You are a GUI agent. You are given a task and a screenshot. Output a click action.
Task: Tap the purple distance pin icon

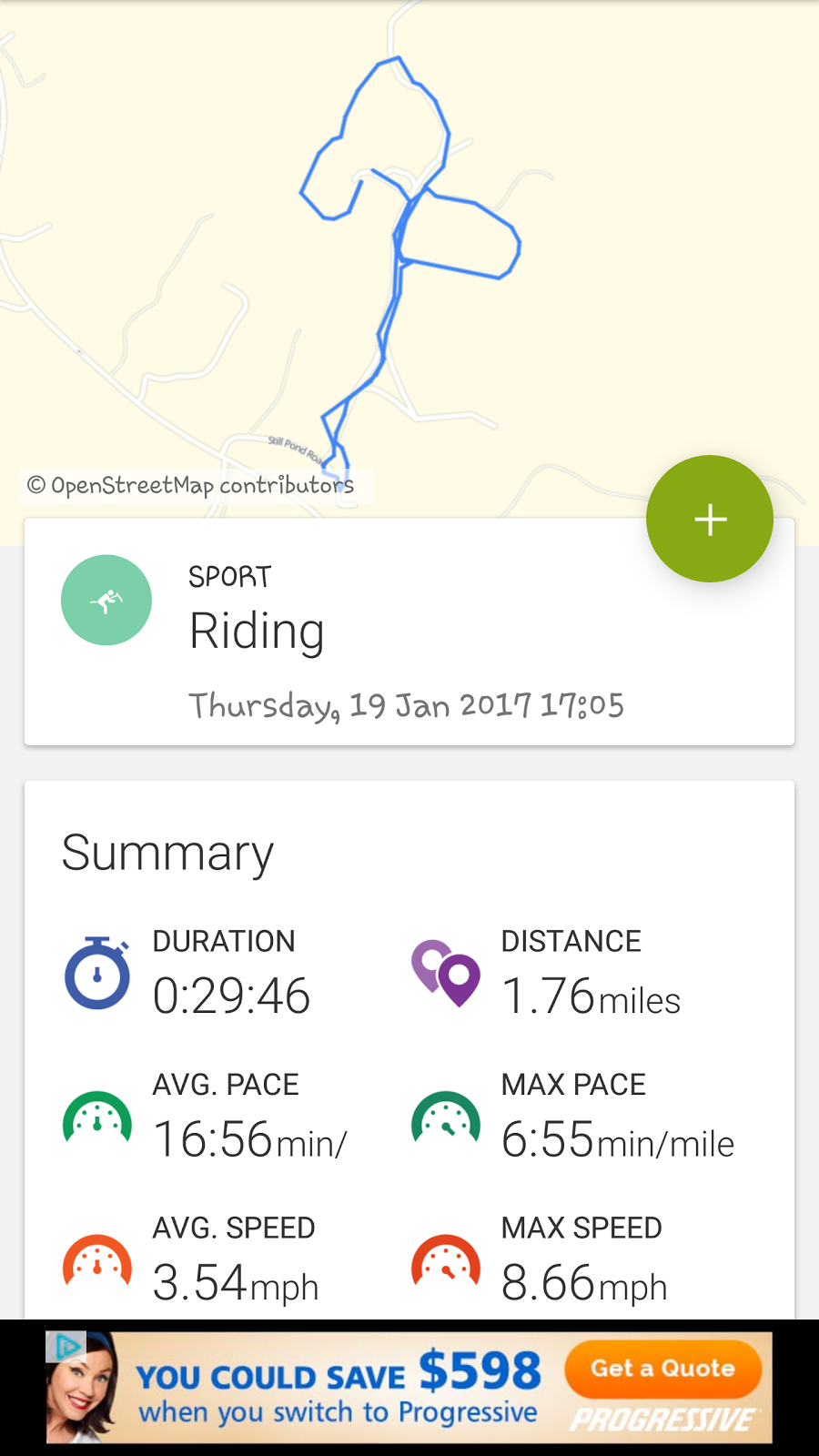446,973
